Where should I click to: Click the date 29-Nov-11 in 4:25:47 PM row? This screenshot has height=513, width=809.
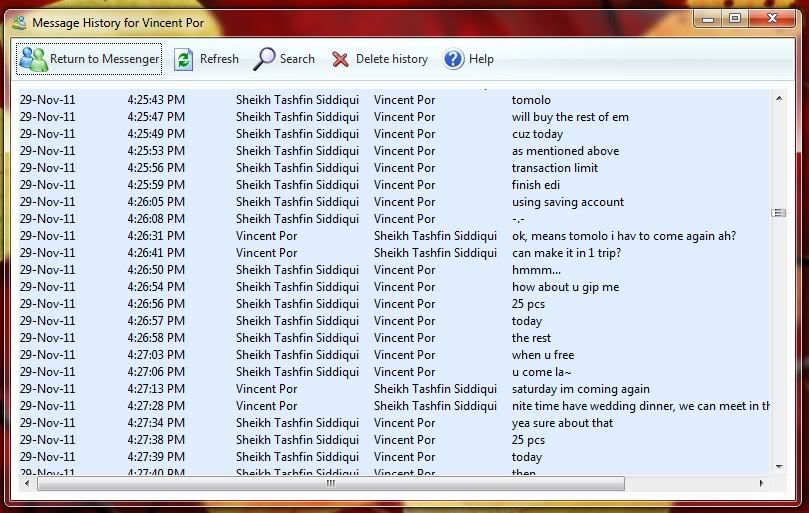[47, 117]
